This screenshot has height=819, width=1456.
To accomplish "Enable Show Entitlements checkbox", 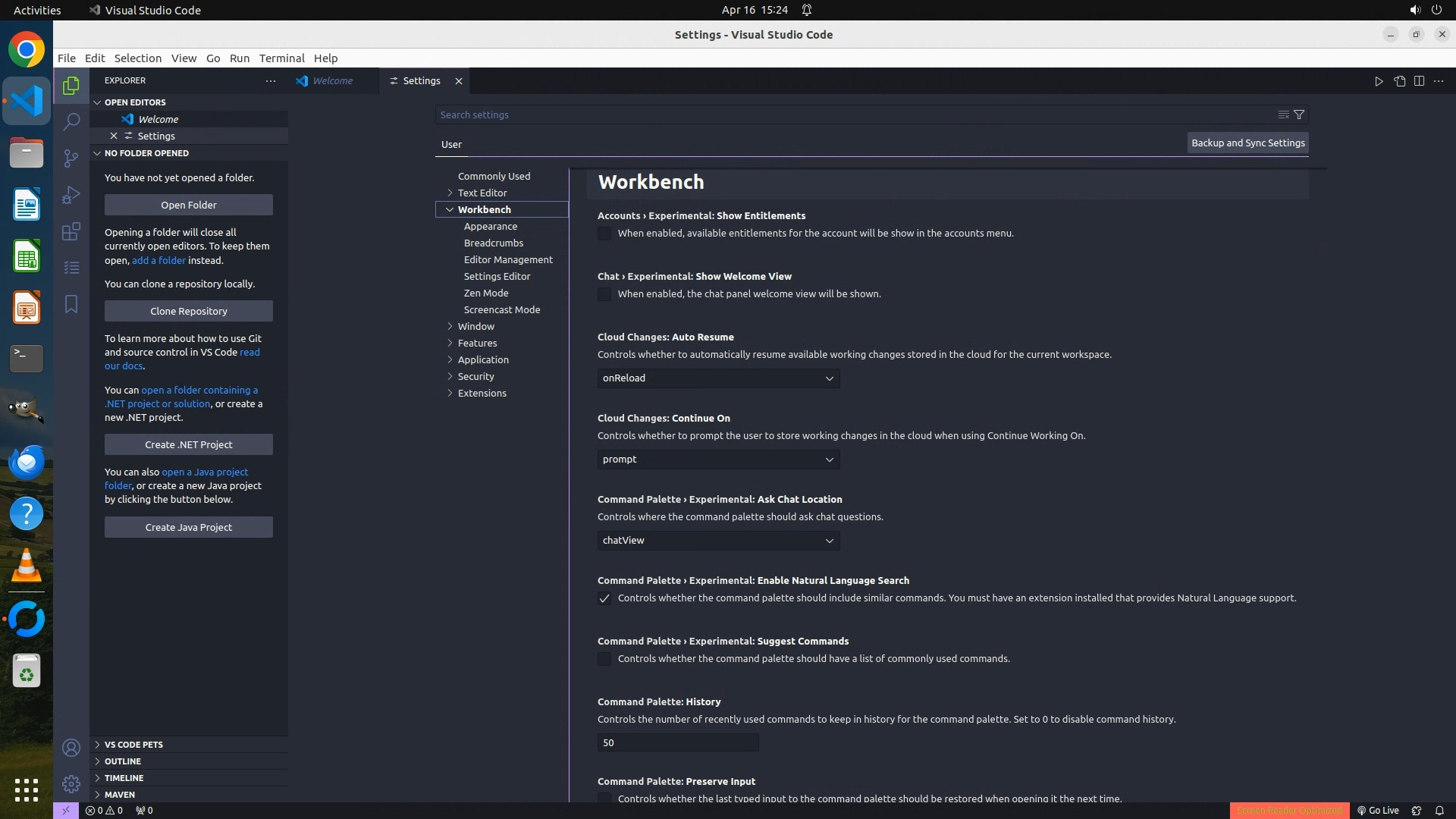I will point(604,234).
